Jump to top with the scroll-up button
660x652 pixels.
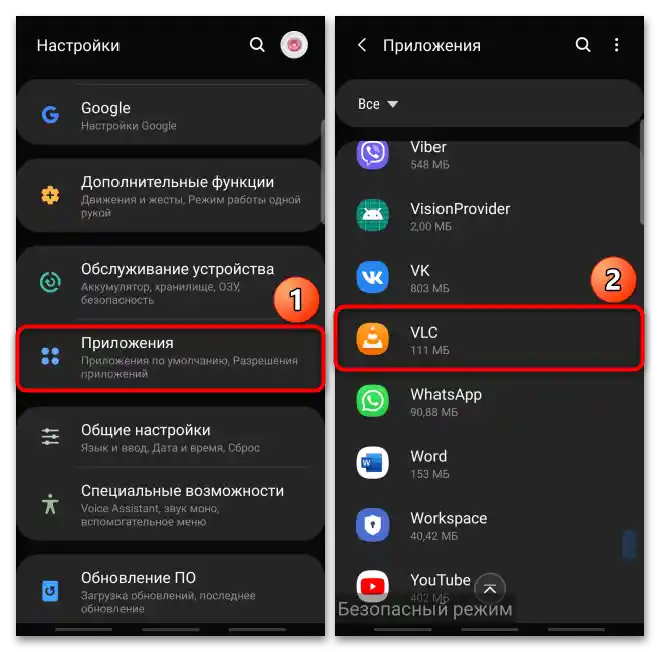[490, 588]
